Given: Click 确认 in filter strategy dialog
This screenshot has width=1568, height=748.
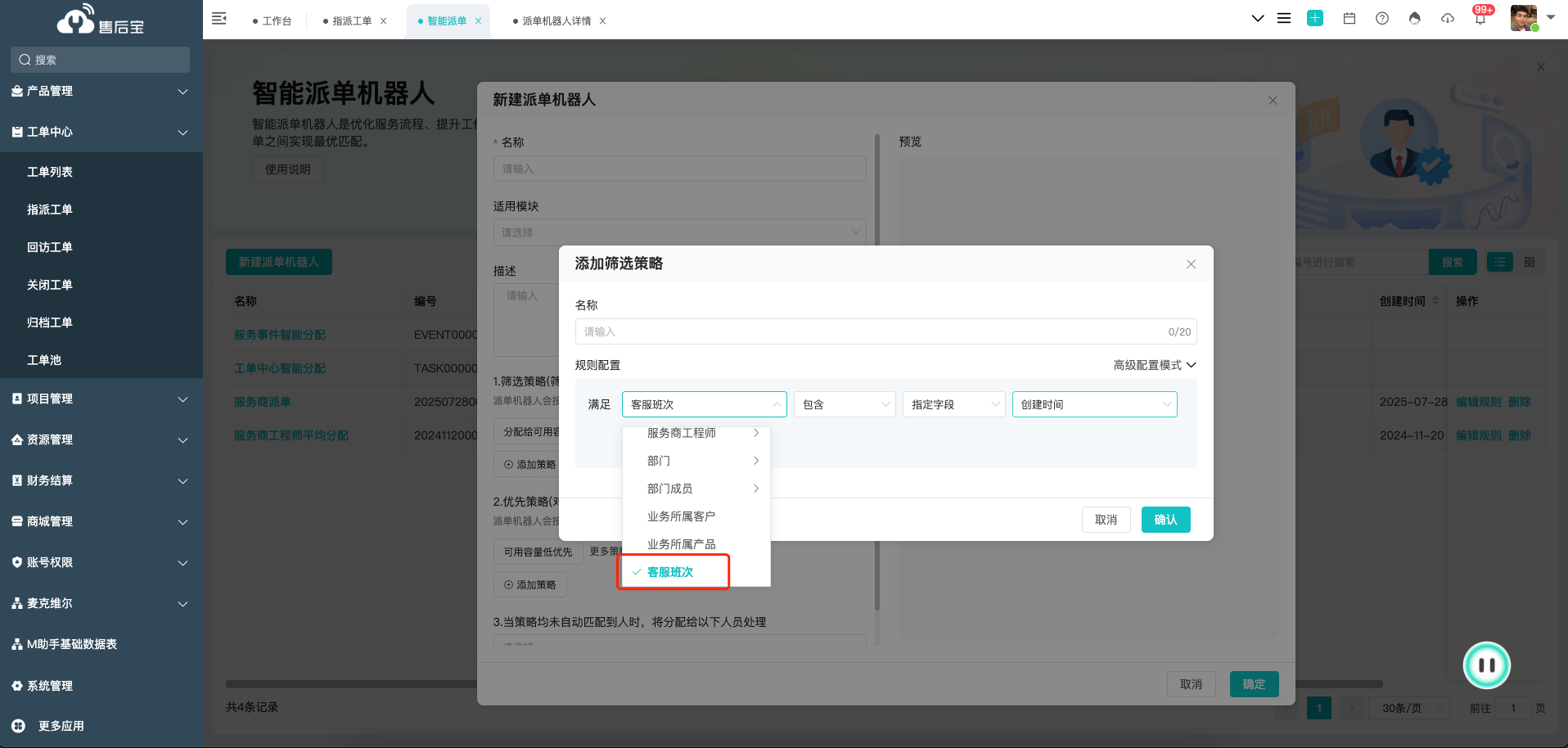Looking at the screenshot, I should click(x=1165, y=520).
